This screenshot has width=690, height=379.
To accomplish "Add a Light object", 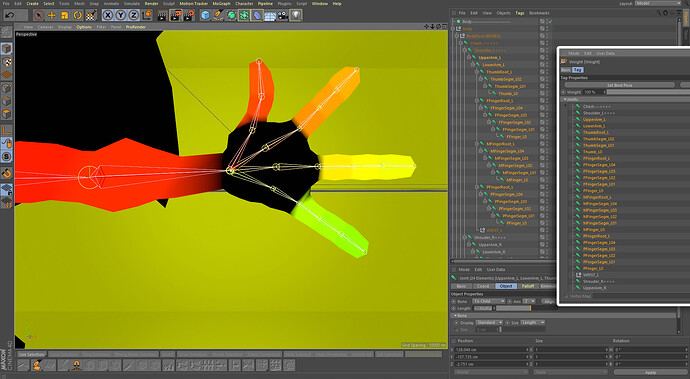I will (x=296, y=15).
